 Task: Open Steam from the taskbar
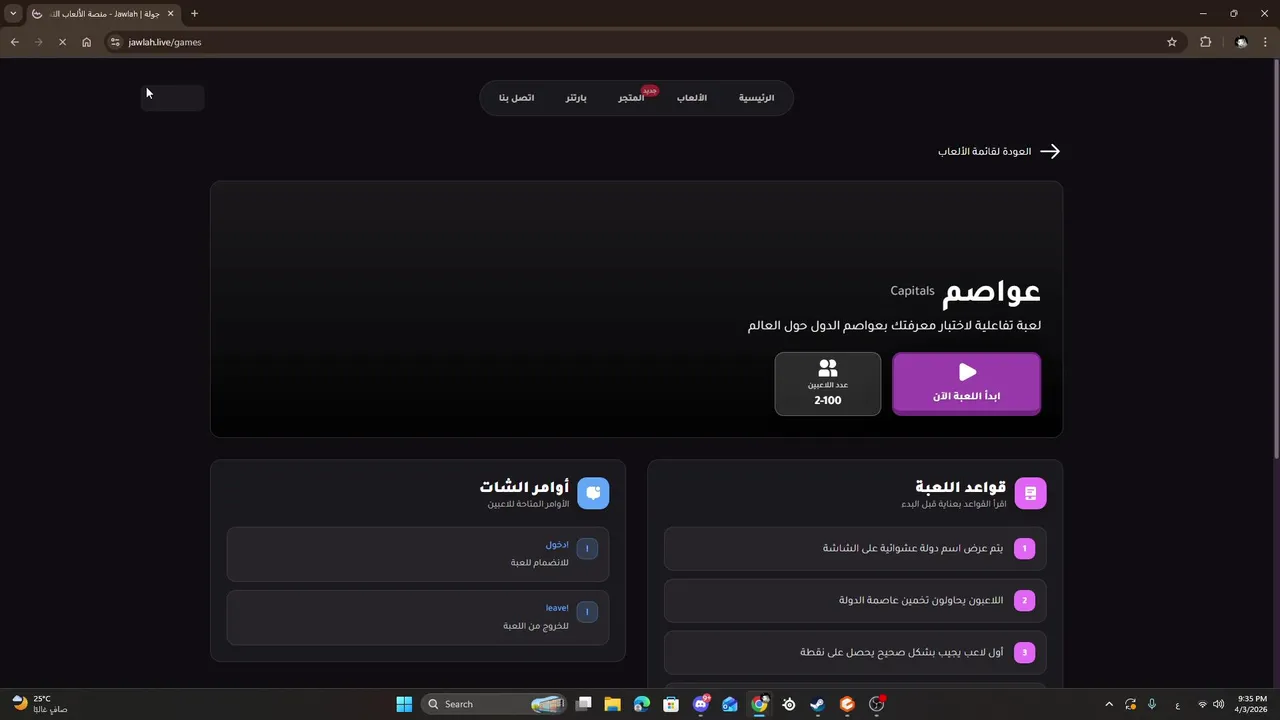pyautogui.click(x=818, y=704)
